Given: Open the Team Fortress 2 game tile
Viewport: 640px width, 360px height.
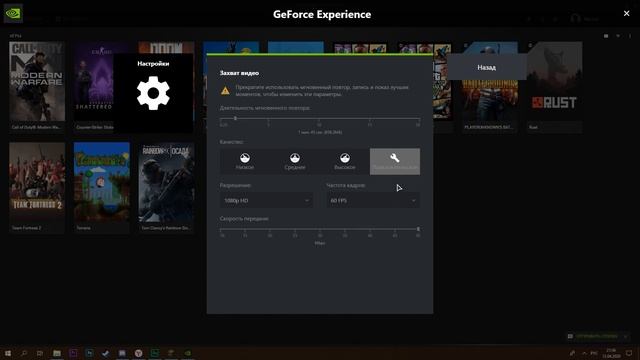Looking at the screenshot, I should 37,187.
